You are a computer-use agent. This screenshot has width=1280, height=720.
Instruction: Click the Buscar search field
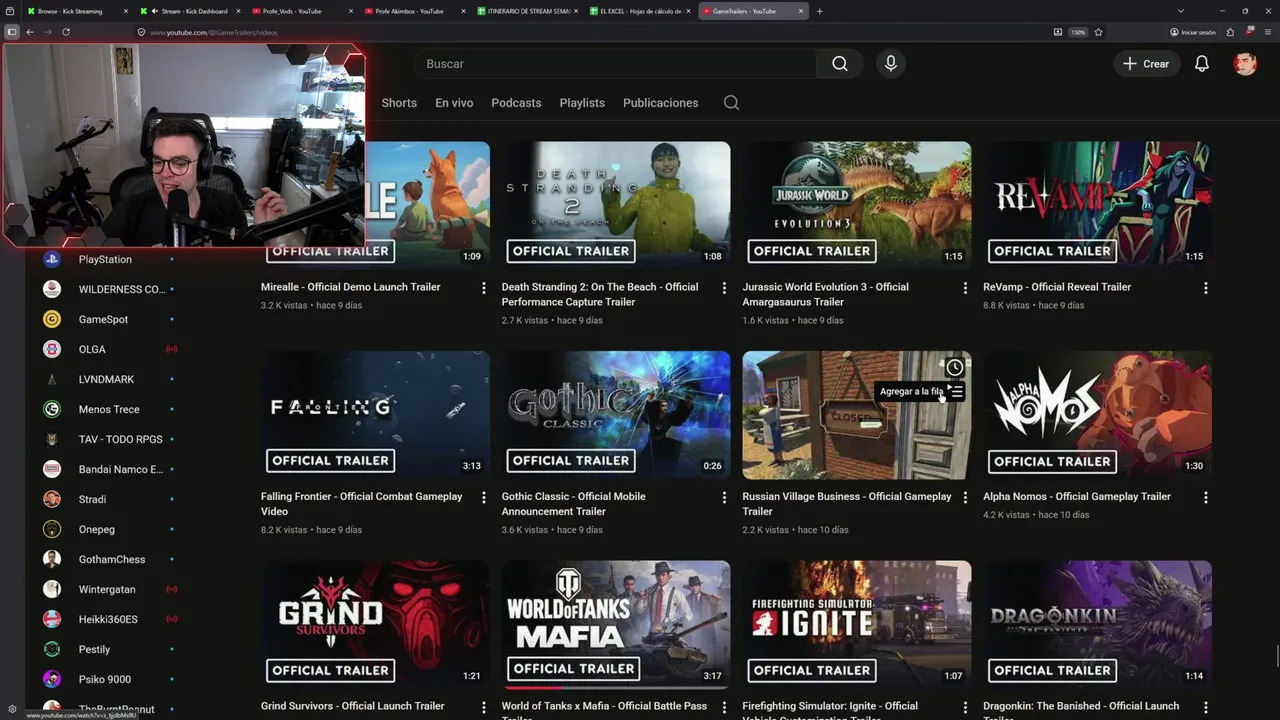click(615, 64)
